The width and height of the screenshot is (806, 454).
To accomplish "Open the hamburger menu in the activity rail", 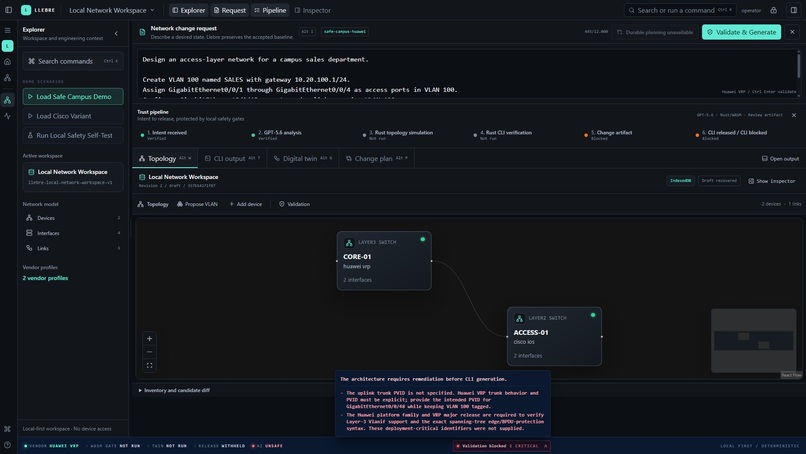I will [x=7, y=30].
